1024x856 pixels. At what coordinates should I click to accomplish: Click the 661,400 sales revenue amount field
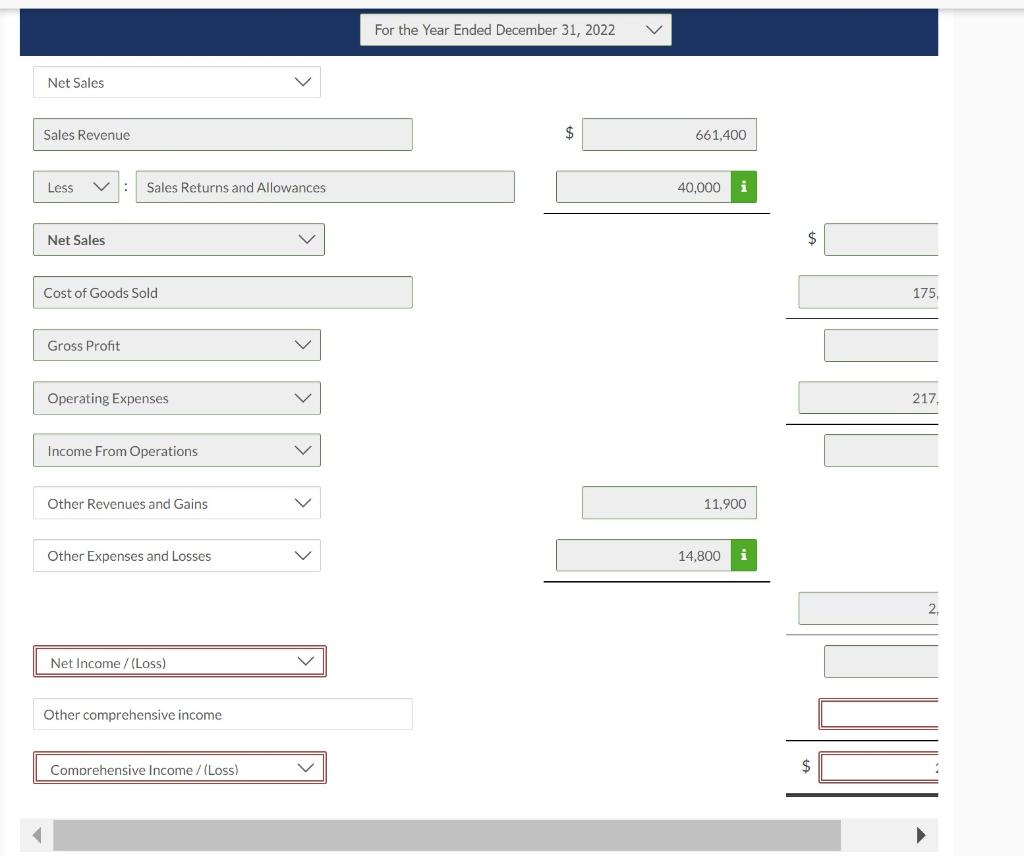[669, 135]
